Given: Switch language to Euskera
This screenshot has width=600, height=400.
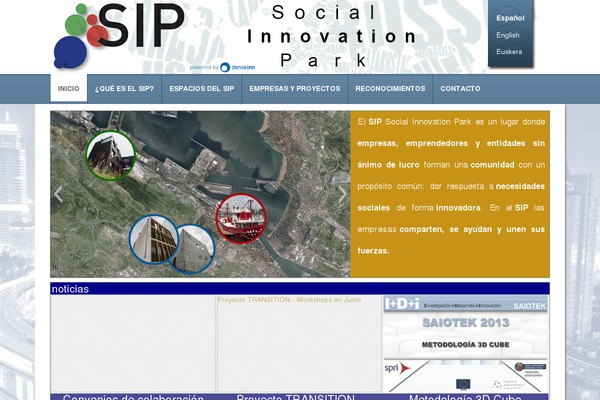Looking at the screenshot, I should point(509,52).
